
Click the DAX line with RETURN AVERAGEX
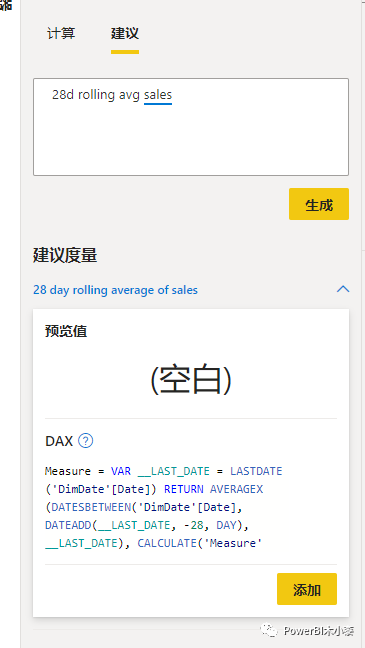154,489
